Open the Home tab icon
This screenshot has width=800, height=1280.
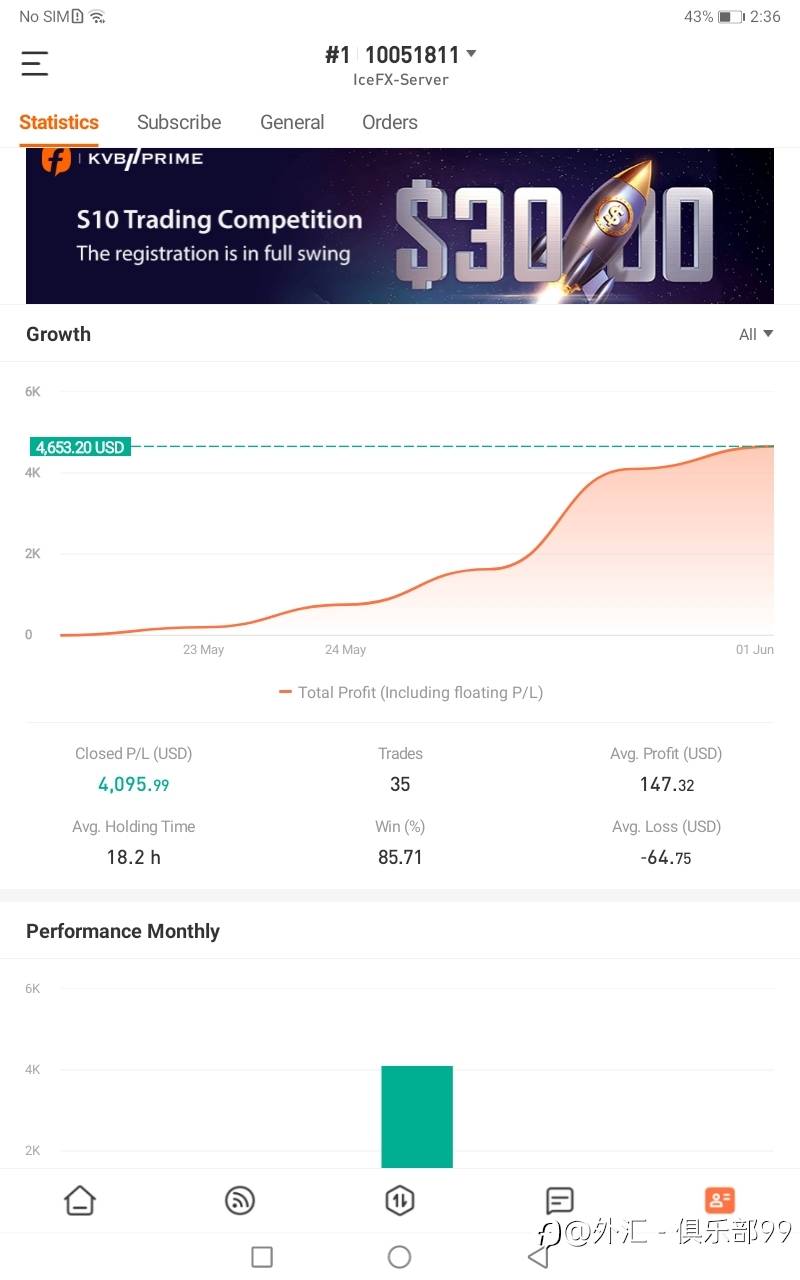pyautogui.click(x=80, y=1200)
